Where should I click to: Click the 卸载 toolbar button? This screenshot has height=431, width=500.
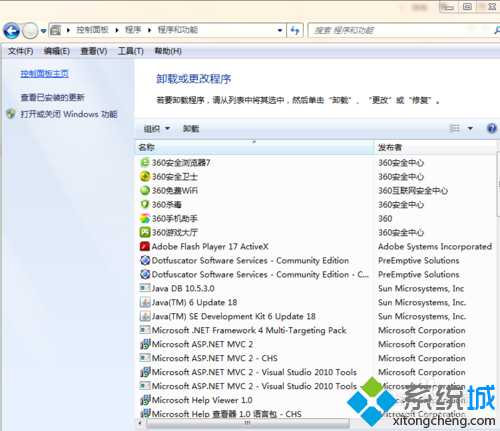tap(191, 129)
